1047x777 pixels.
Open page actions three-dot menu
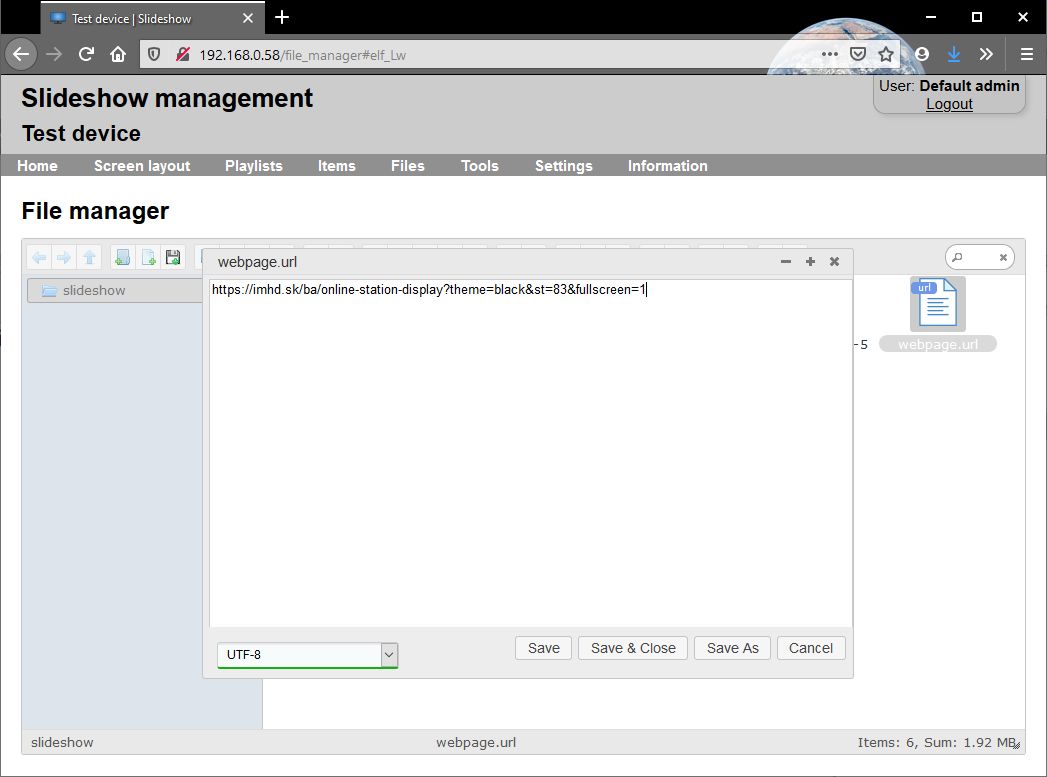pyautogui.click(x=829, y=54)
